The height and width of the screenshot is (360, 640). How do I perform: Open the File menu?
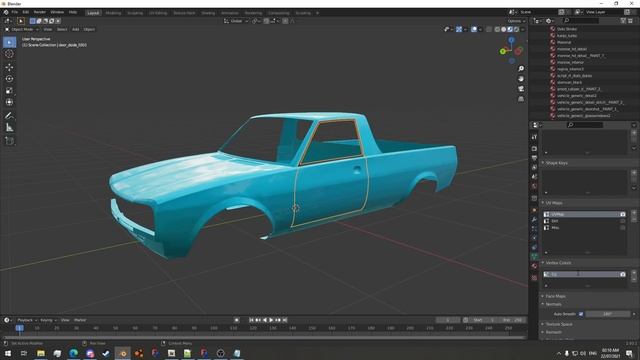coord(15,12)
